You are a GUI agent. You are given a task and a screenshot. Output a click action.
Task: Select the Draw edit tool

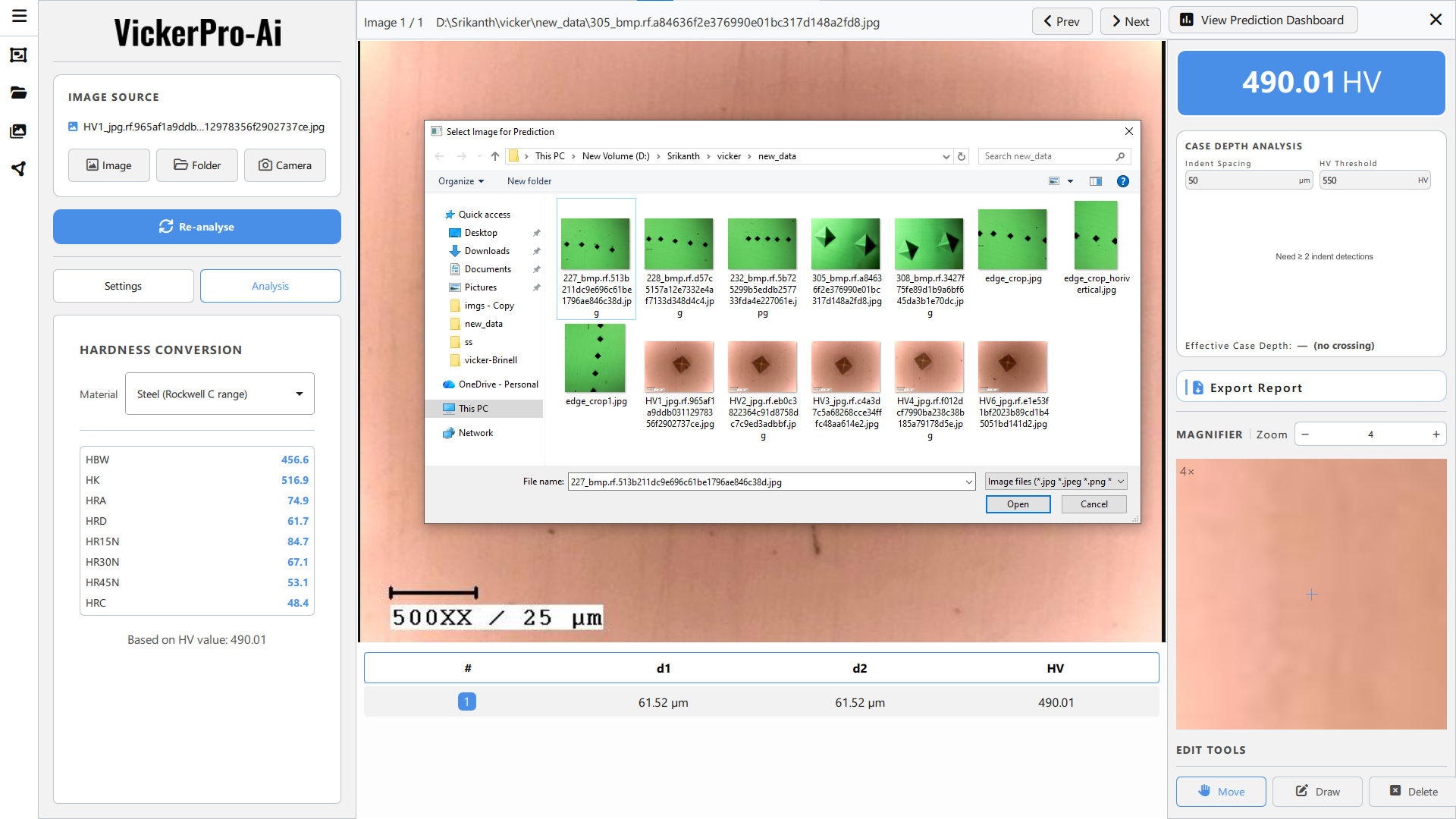click(x=1317, y=792)
